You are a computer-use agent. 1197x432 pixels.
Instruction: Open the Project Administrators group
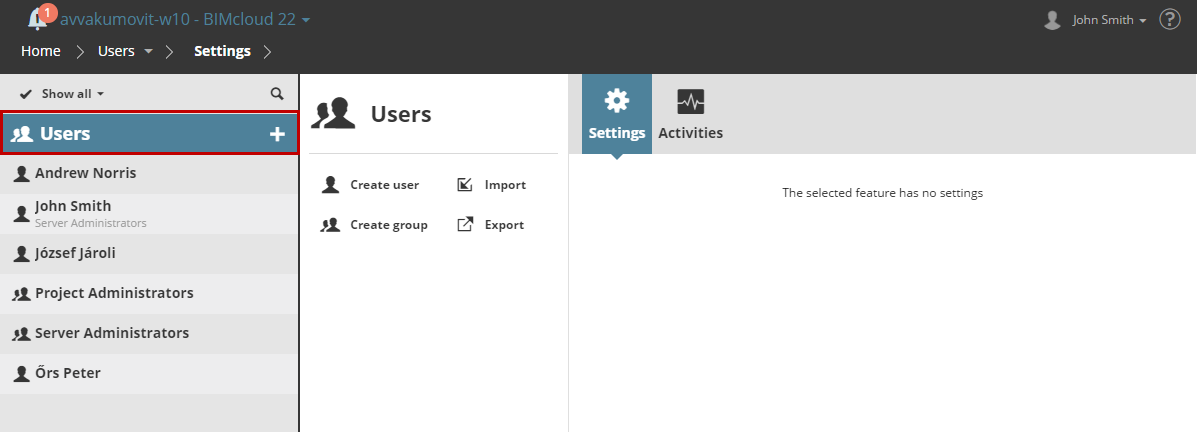click(x=114, y=293)
